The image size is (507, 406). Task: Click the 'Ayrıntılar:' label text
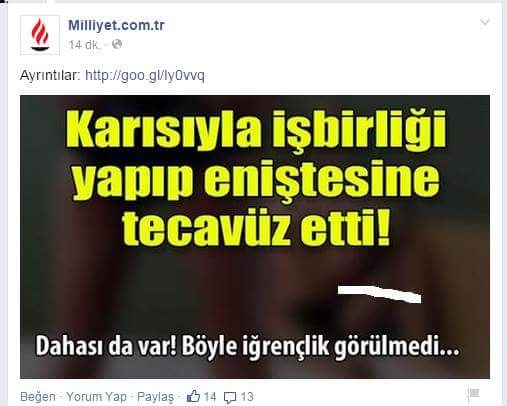(51, 76)
